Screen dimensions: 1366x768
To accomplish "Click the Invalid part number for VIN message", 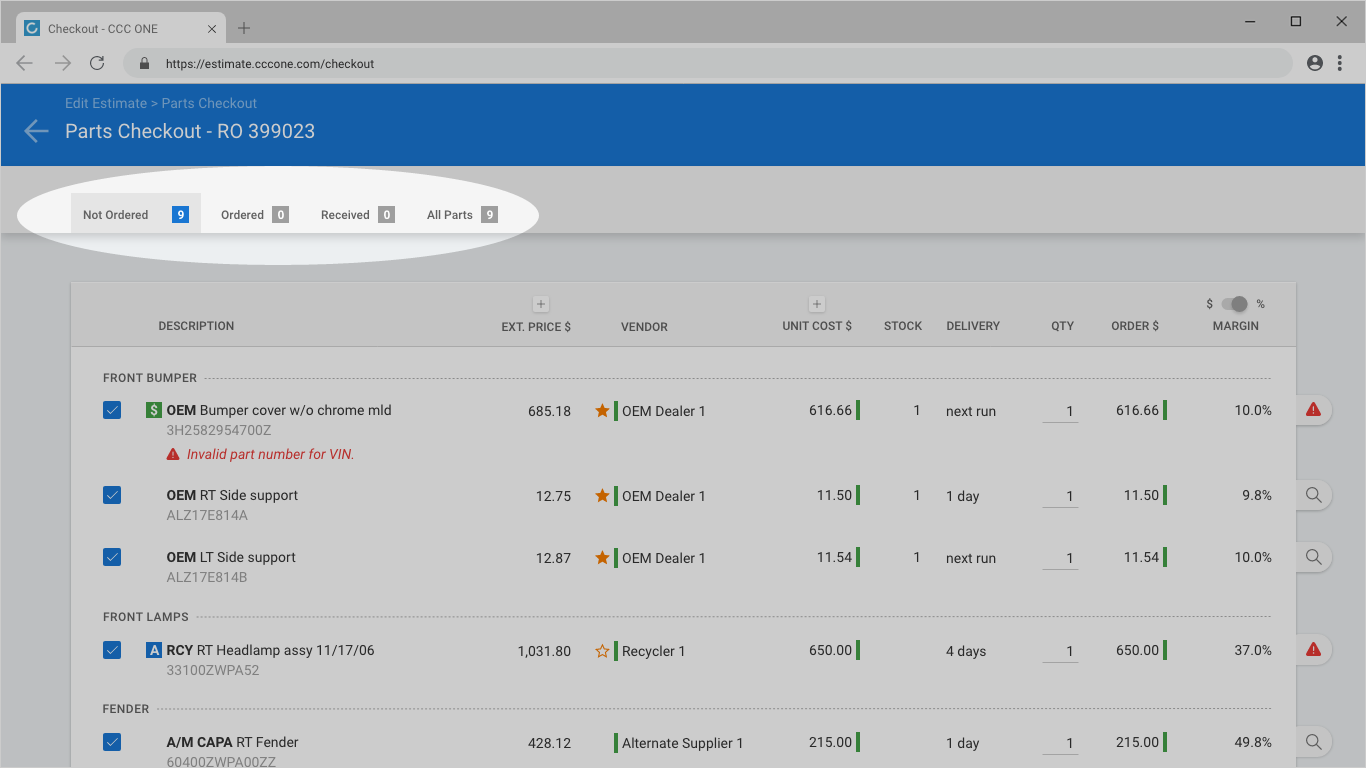I will [270, 454].
